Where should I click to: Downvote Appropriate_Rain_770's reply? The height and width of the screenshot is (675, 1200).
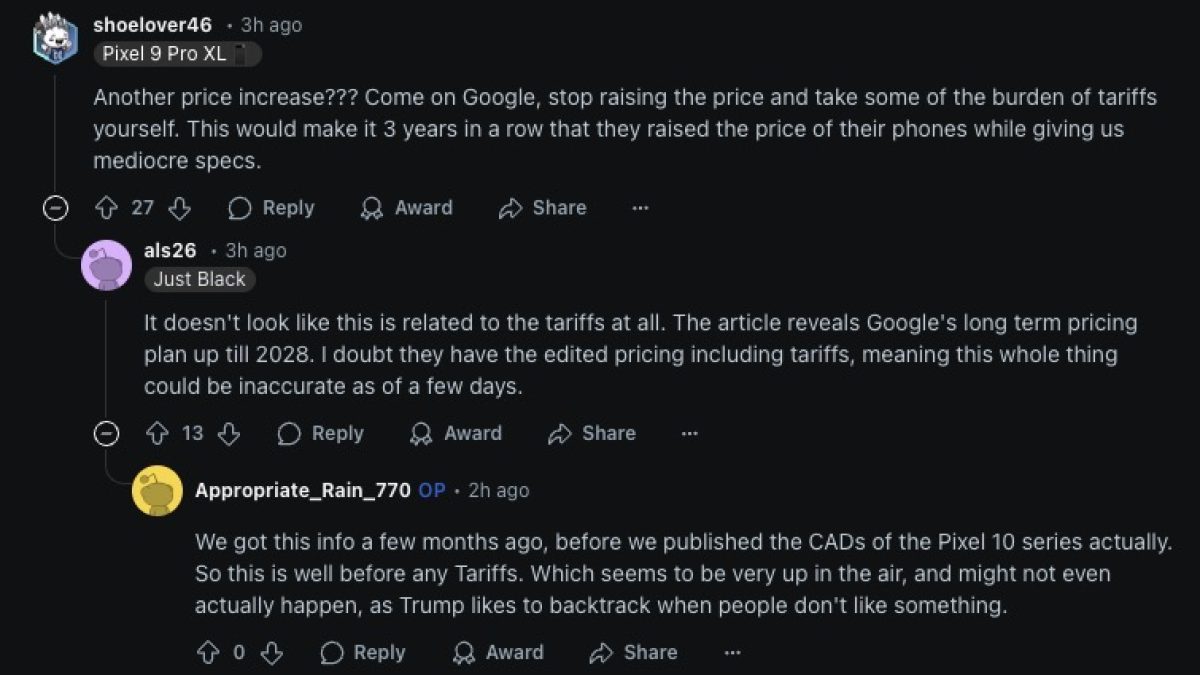271,653
